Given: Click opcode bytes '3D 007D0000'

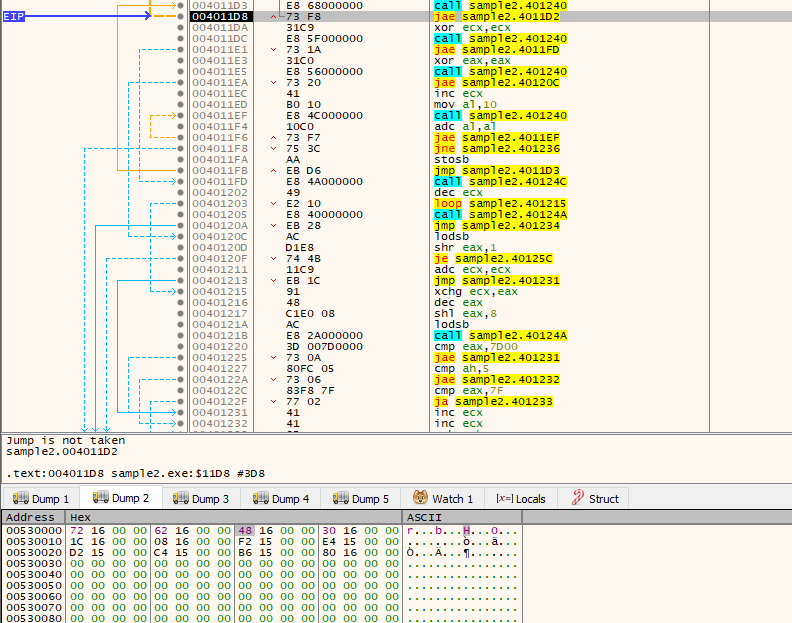Looking at the screenshot, I should [x=324, y=347].
